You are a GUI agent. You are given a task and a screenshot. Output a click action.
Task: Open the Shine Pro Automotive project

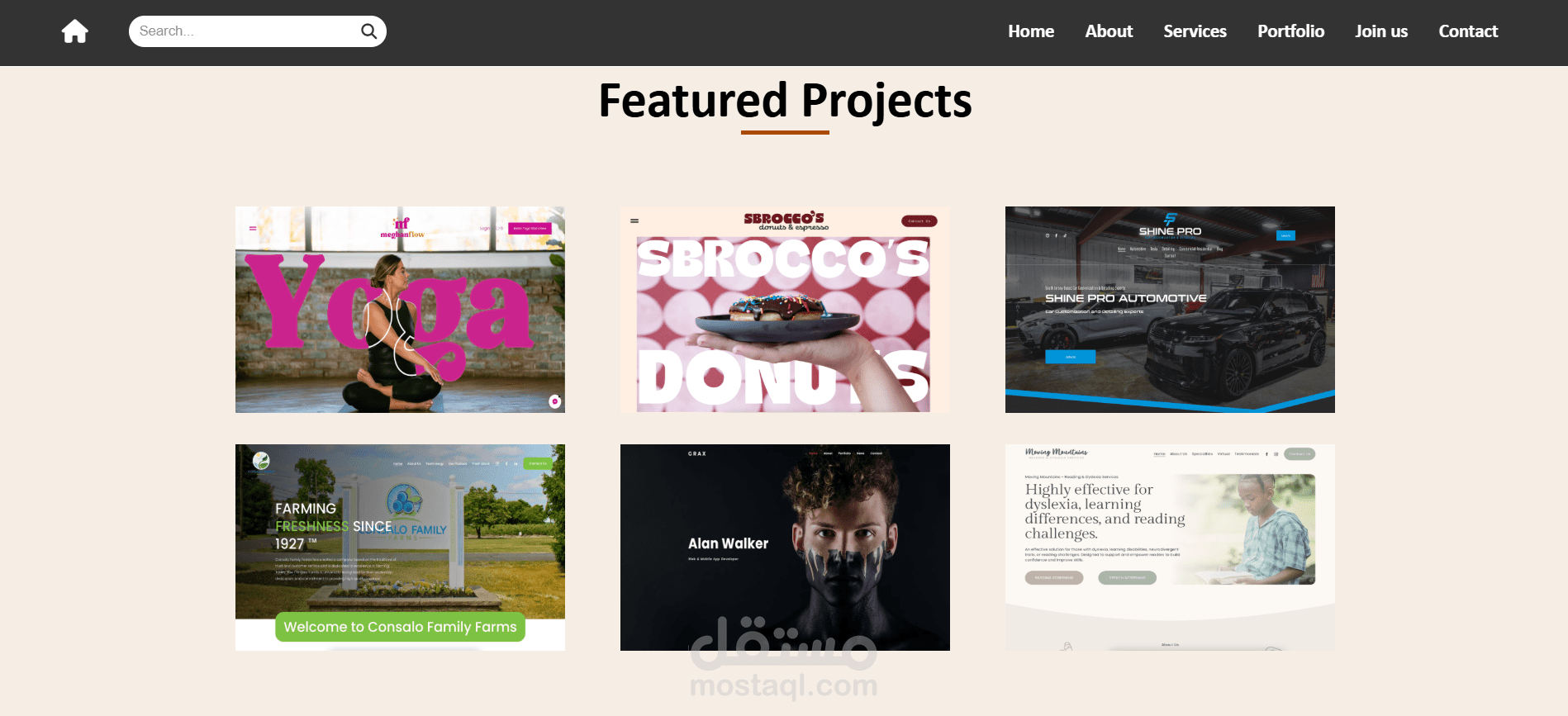[1170, 310]
